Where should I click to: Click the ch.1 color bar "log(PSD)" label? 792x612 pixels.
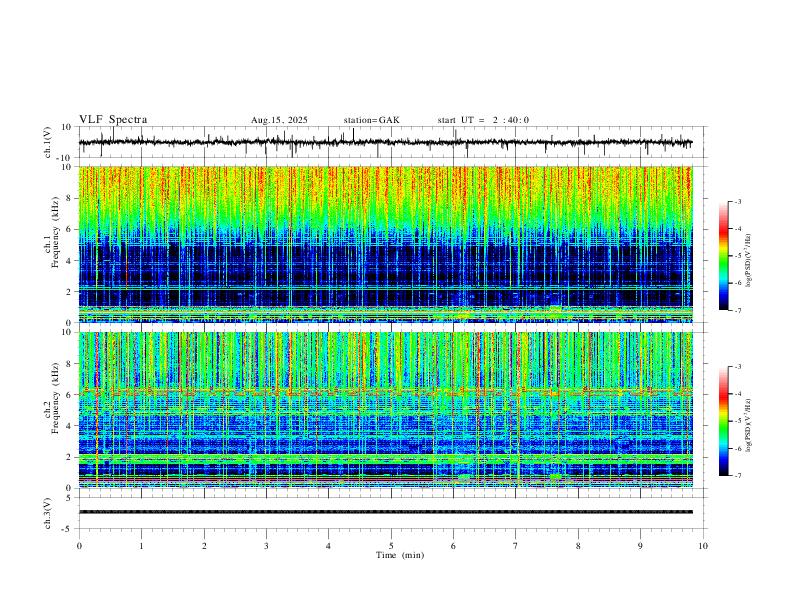748,261
